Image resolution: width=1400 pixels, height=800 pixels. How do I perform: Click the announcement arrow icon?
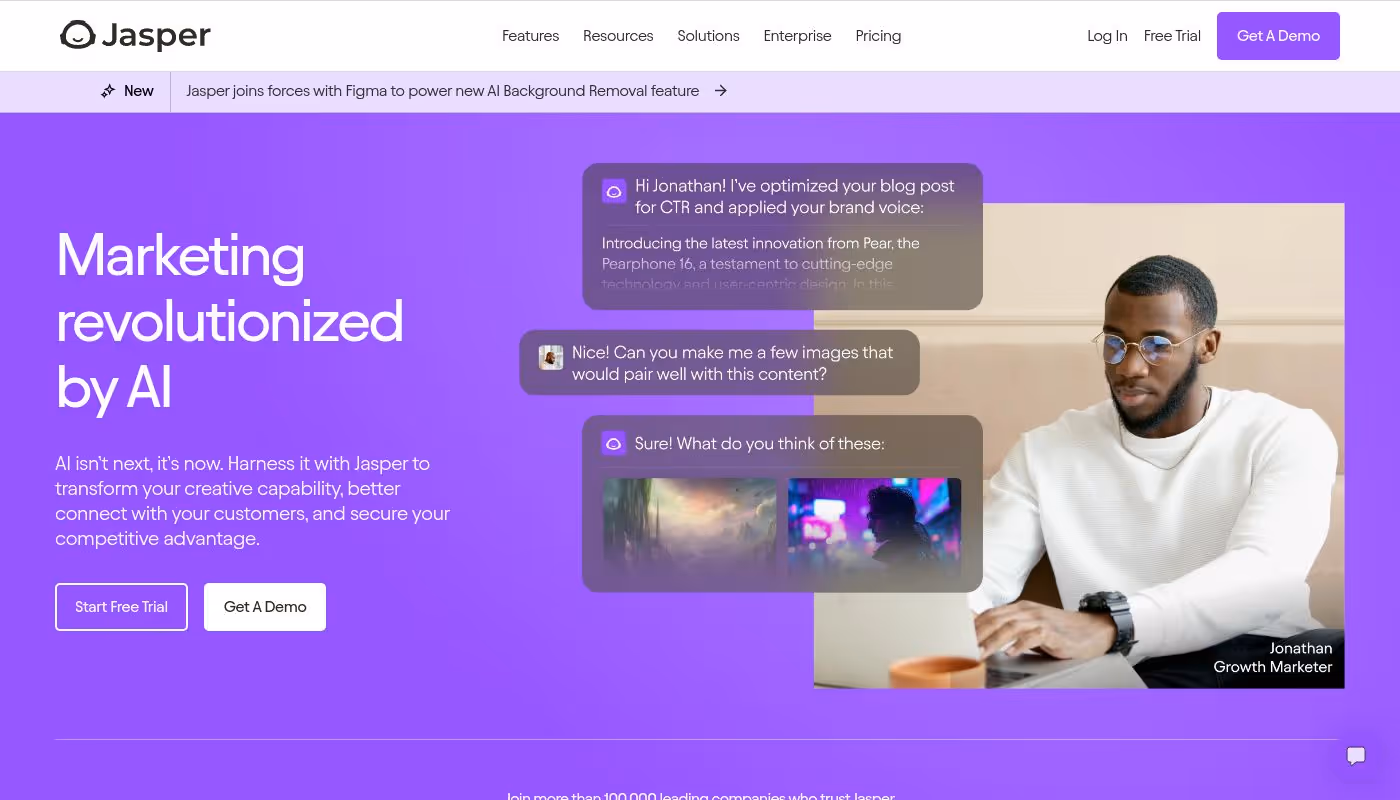720,91
